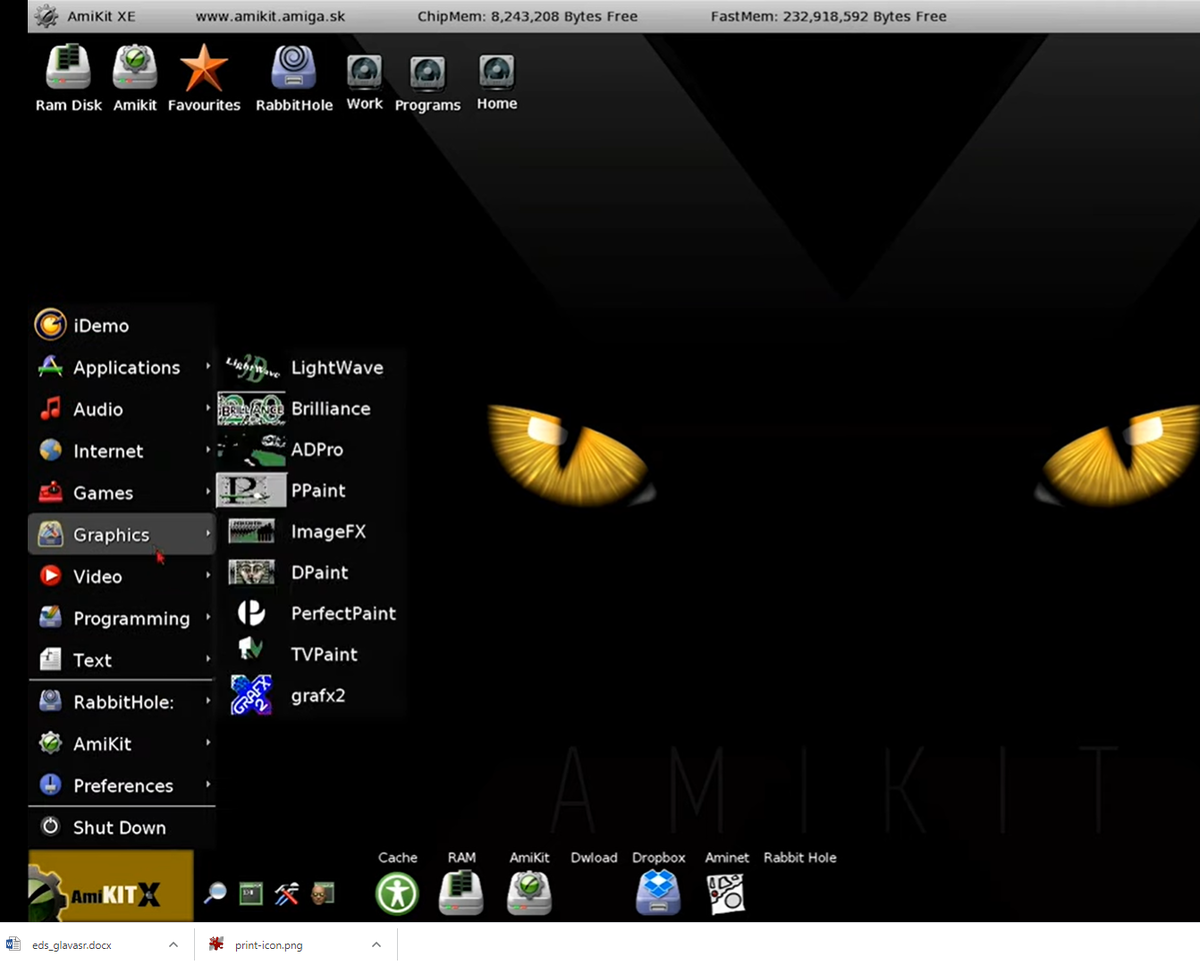Launch ImageFX from the Graphics submenu
This screenshot has width=1200, height=965.
tap(310, 531)
